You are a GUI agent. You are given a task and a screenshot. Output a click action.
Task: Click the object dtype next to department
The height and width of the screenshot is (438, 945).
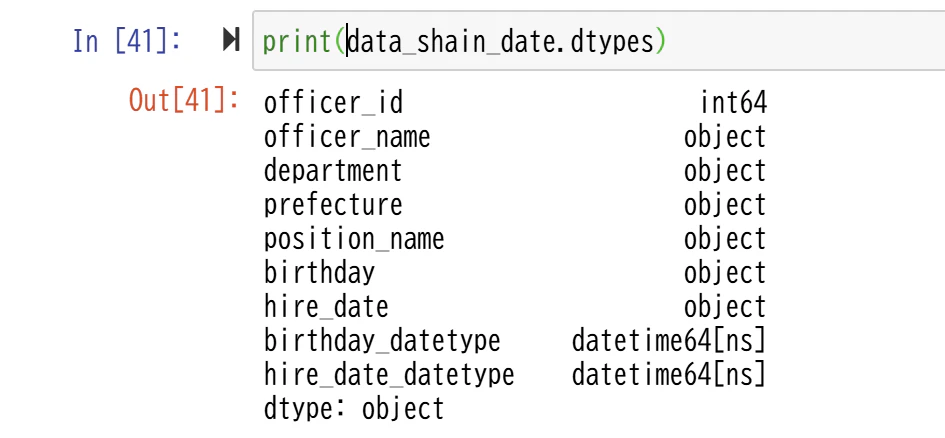(x=725, y=172)
